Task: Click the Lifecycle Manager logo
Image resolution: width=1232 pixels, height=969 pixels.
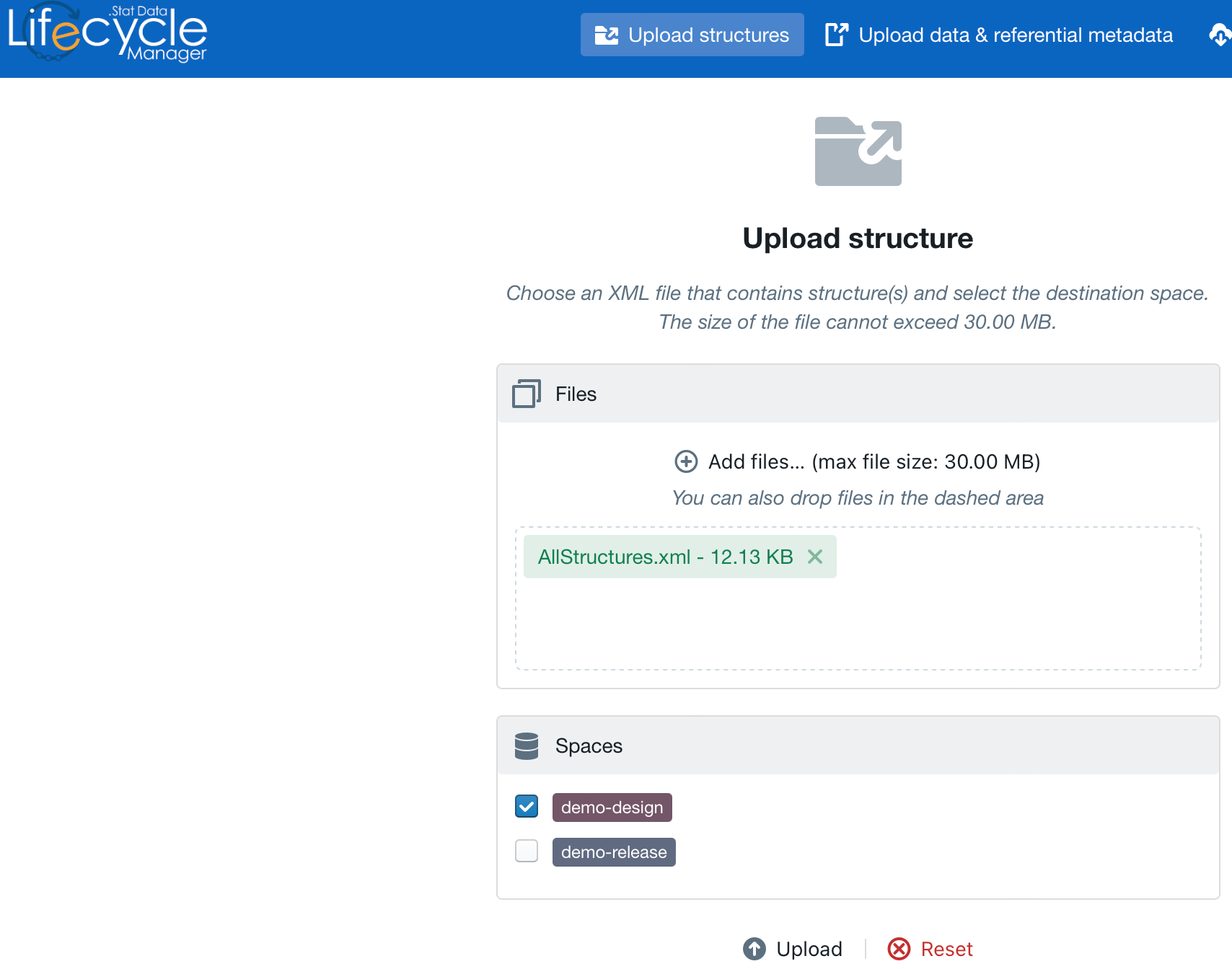Action: click(x=107, y=33)
